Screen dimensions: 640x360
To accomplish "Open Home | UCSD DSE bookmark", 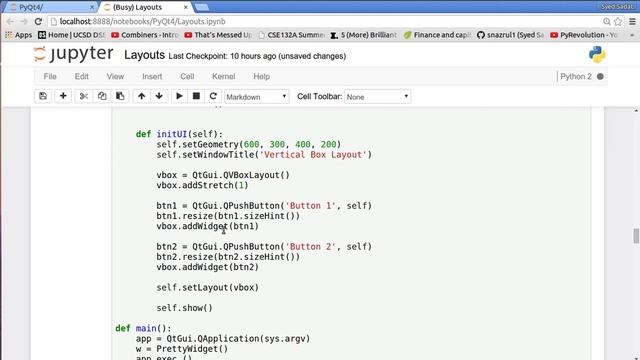I will [x=71, y=35].
